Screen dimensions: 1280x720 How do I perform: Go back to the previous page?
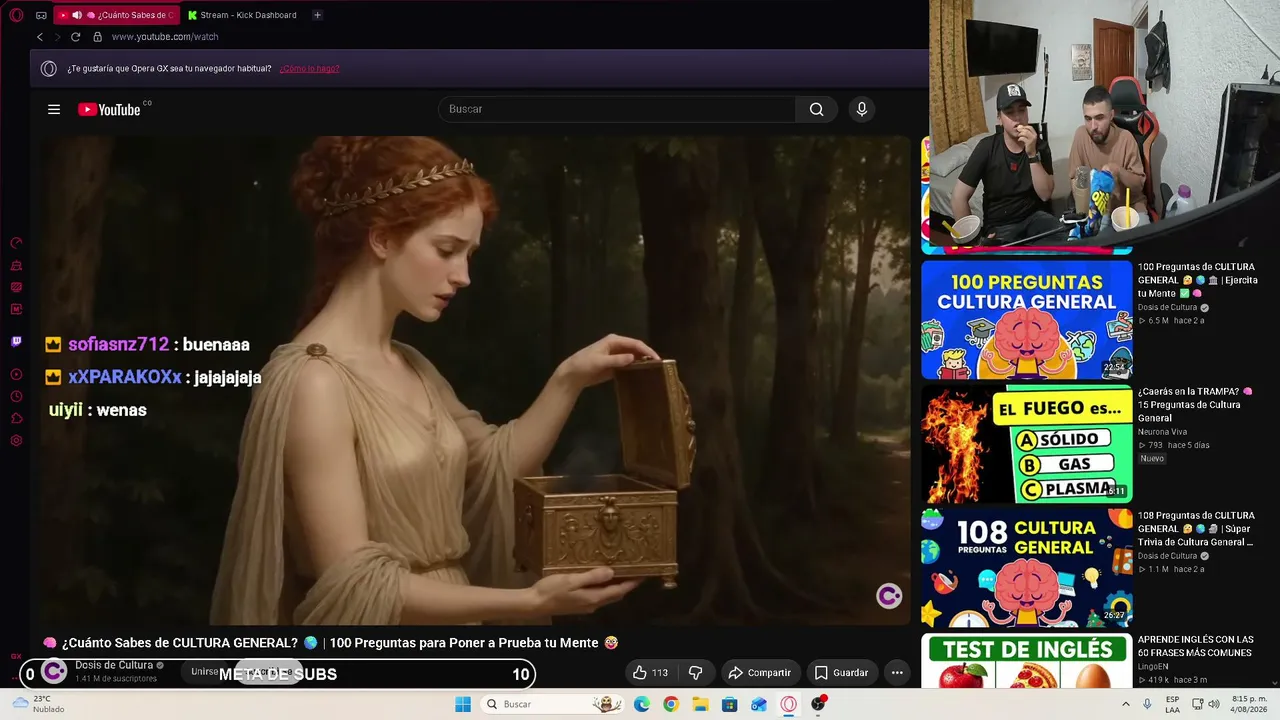point(40,37)
